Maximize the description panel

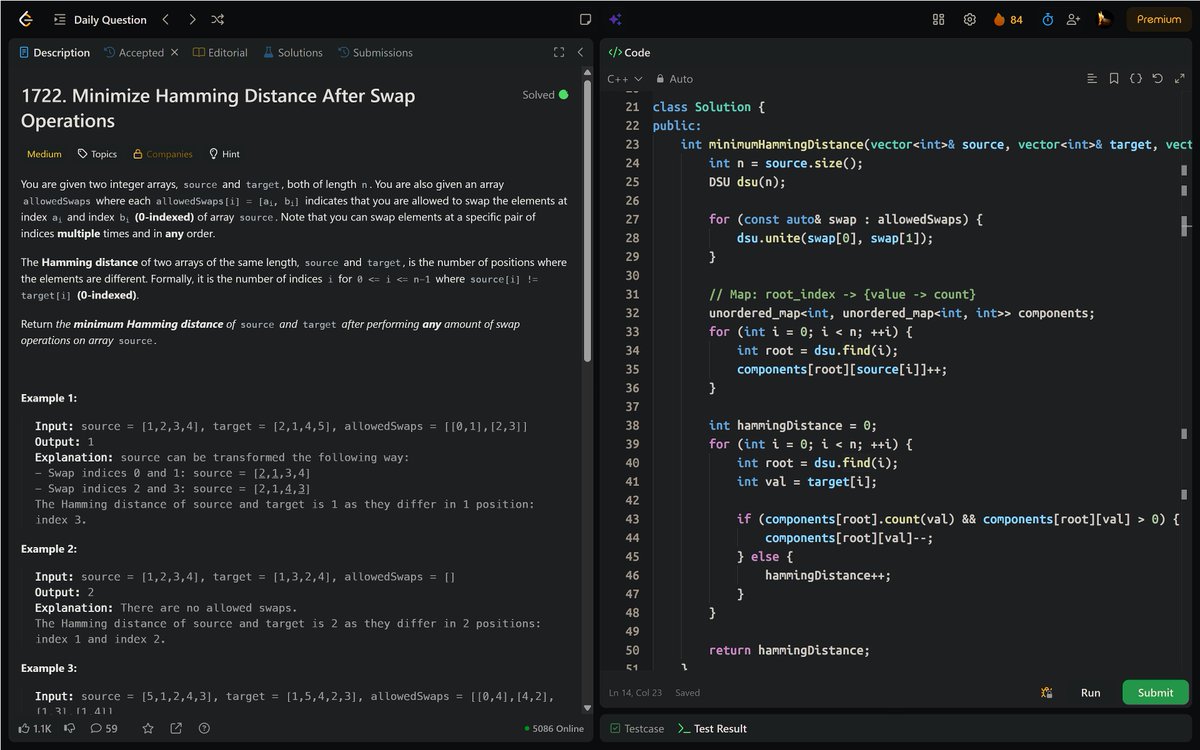[x=559, y=52]
